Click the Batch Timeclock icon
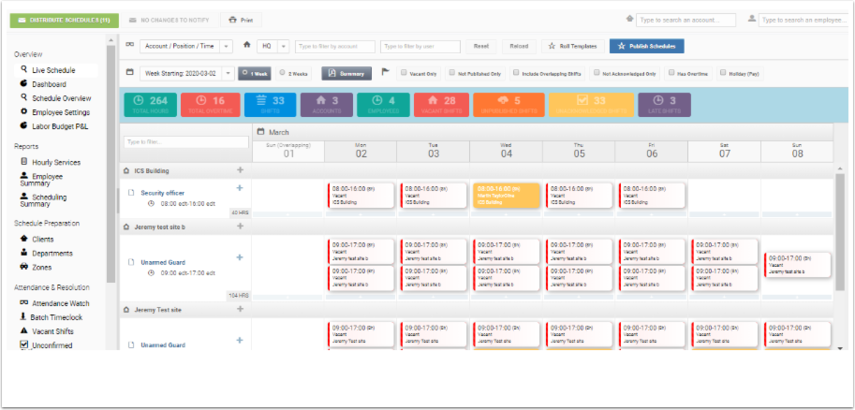The image size is (855, 410). click(x=24, y=317)
